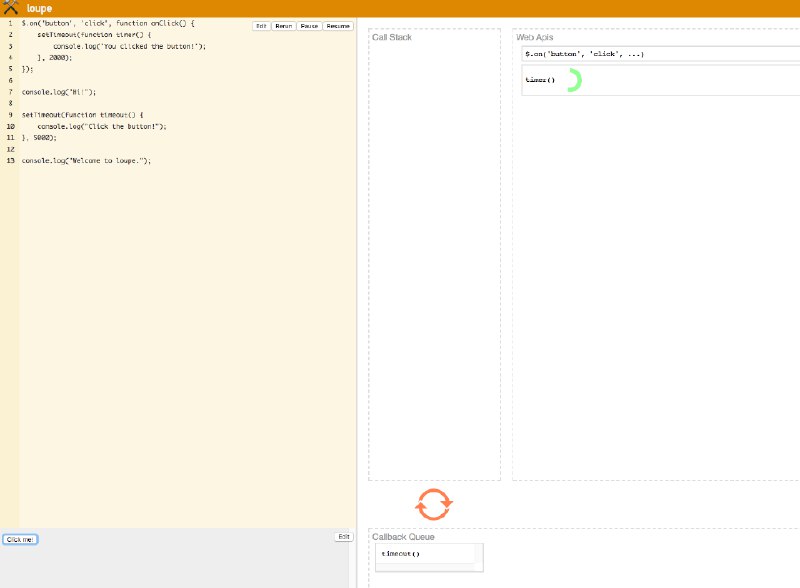The height and width of the screenshot is (588, 800).
Task: Rerun the code with the Rerun button
Action: pyautogui.click(x=284, y=26)
